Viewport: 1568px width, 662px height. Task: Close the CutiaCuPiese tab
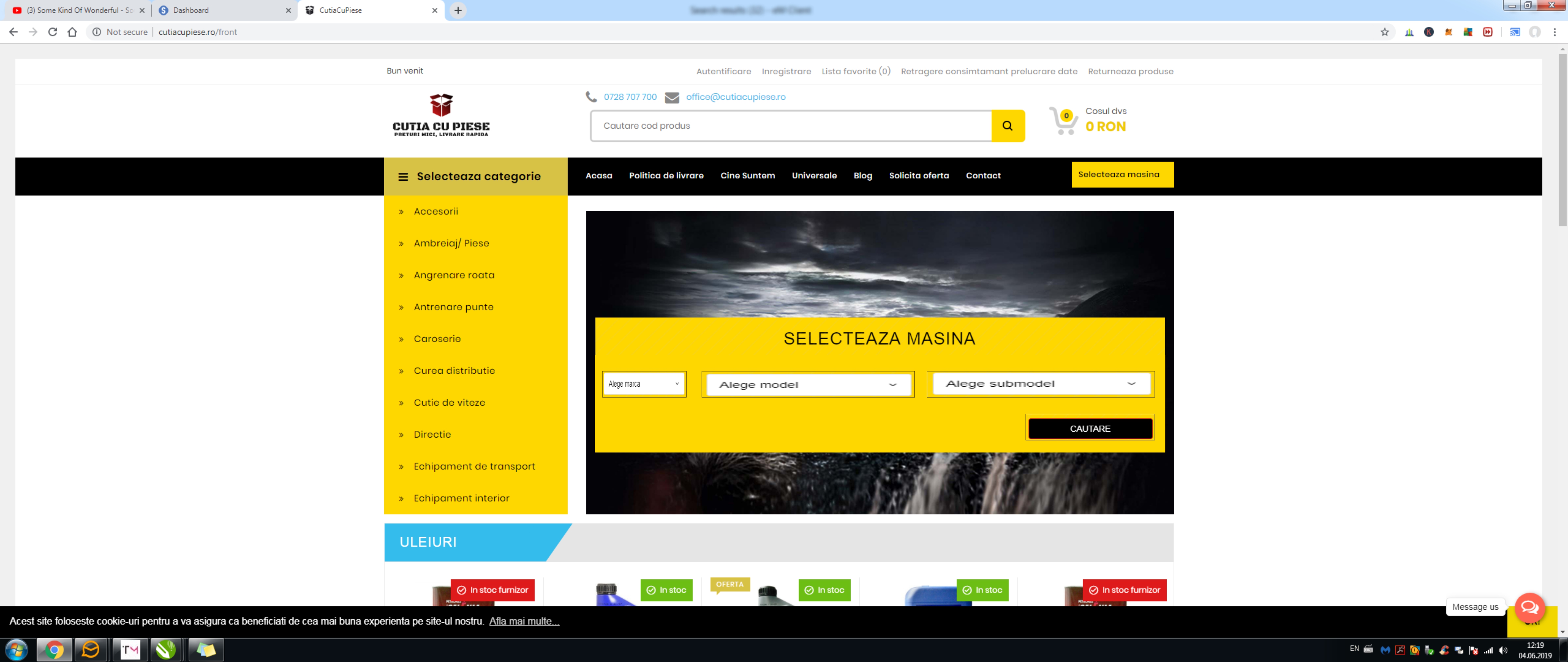point(435,10)
